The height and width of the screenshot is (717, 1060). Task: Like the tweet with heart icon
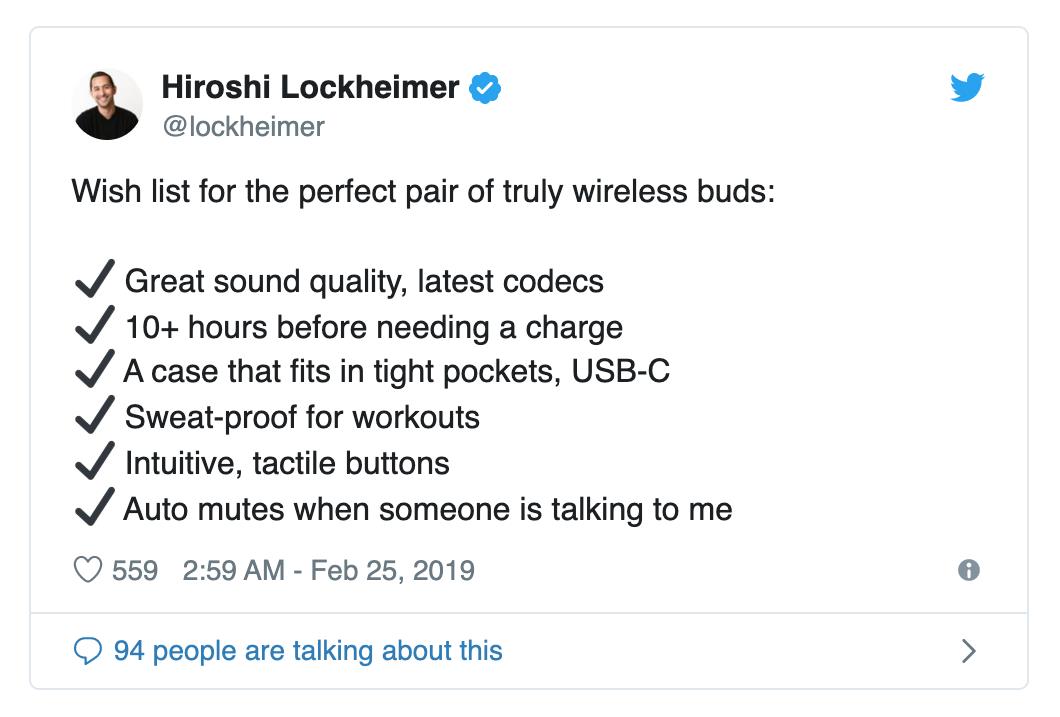[89, 570]
